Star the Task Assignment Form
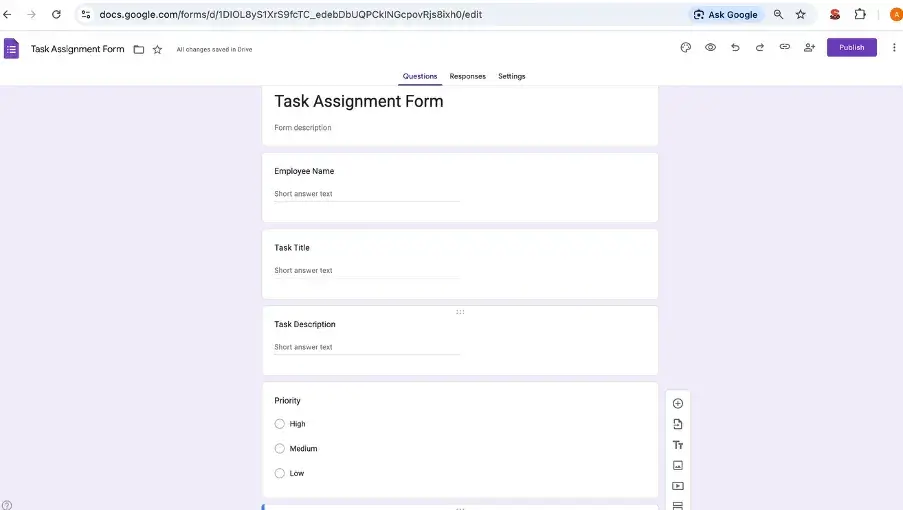Image resolution: width=904 pixels, height=510 pixels. click(157, 50)
